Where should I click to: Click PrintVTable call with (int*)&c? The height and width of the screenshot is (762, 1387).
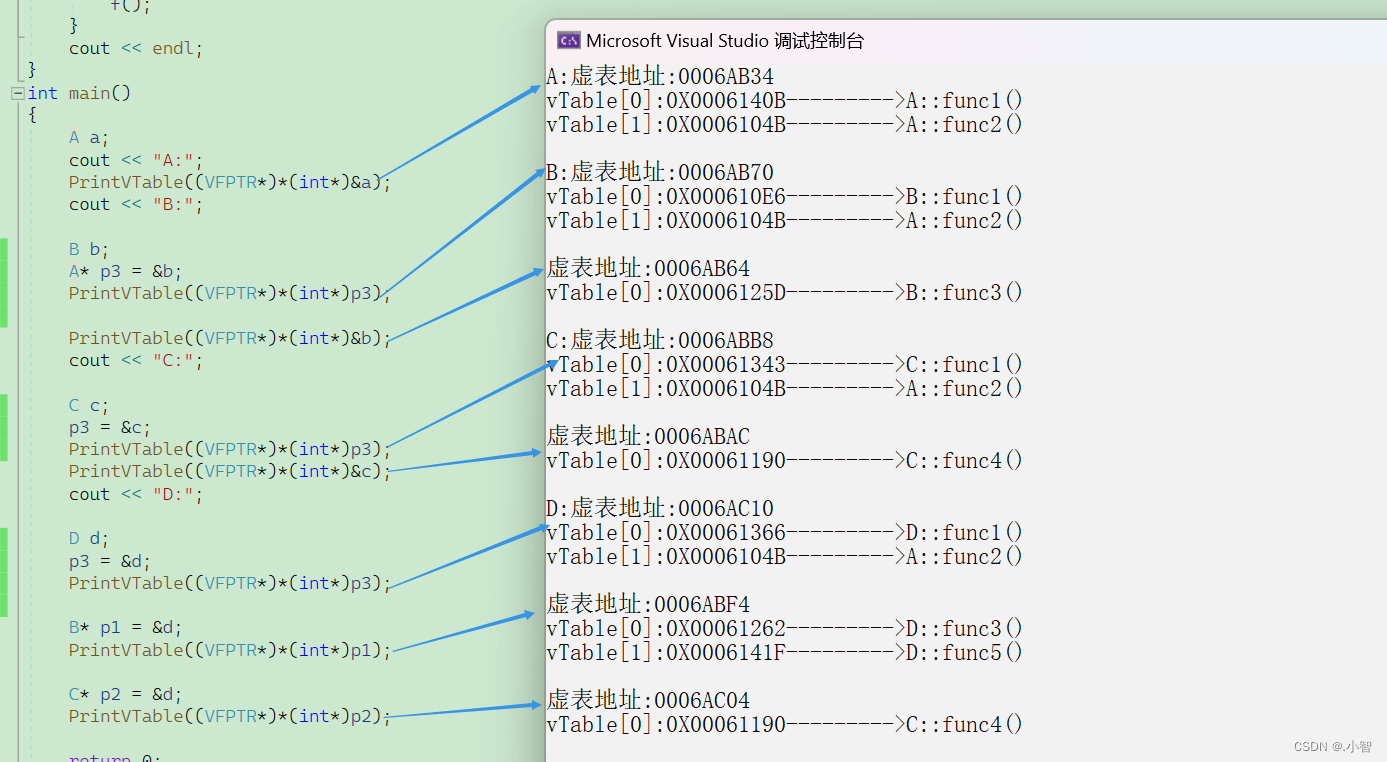[230, 471]
